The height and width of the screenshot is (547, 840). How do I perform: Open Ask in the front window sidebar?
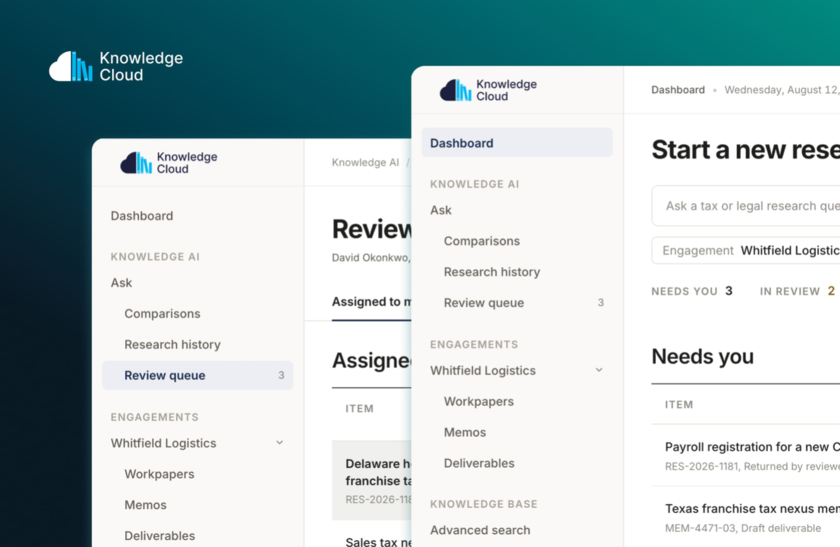click(441, 210)
